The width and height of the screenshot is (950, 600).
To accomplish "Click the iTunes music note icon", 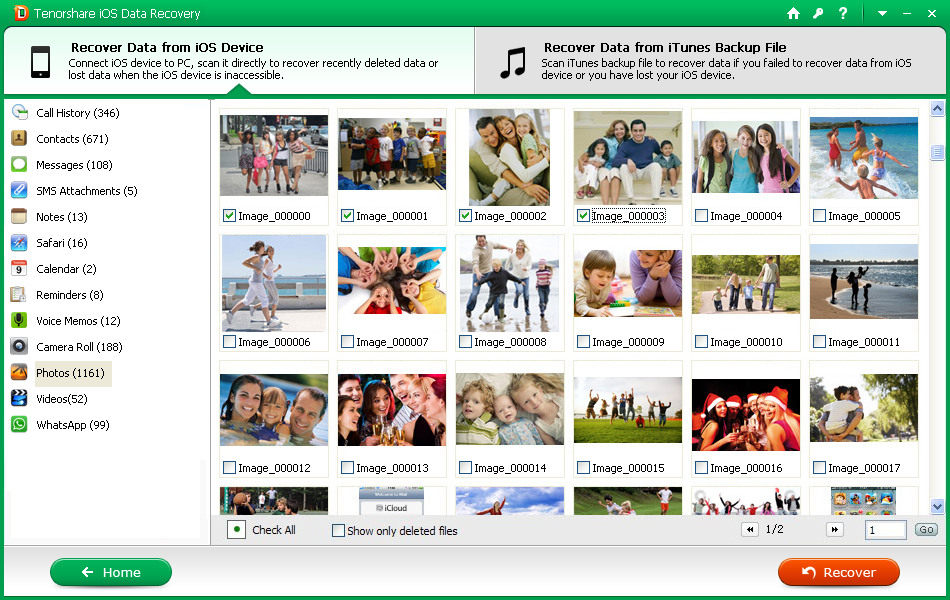I will point(513,63).
